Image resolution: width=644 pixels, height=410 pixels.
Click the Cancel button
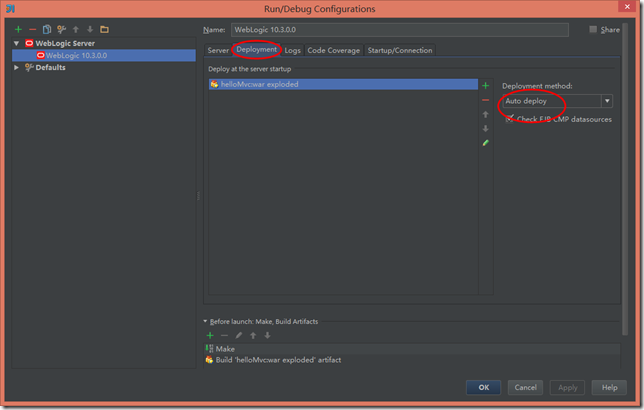525,387
